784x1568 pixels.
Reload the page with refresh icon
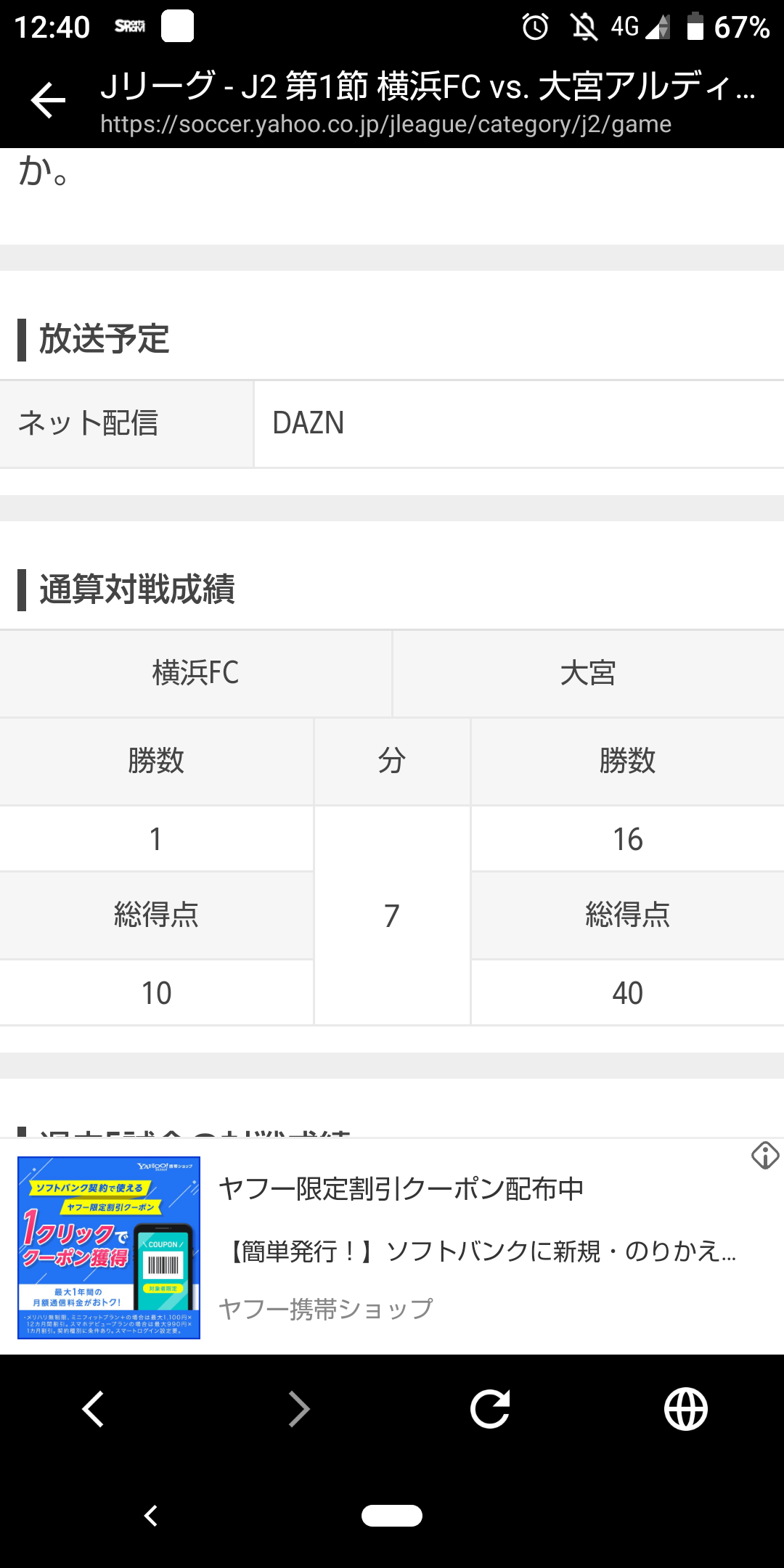pos(490,1409)
